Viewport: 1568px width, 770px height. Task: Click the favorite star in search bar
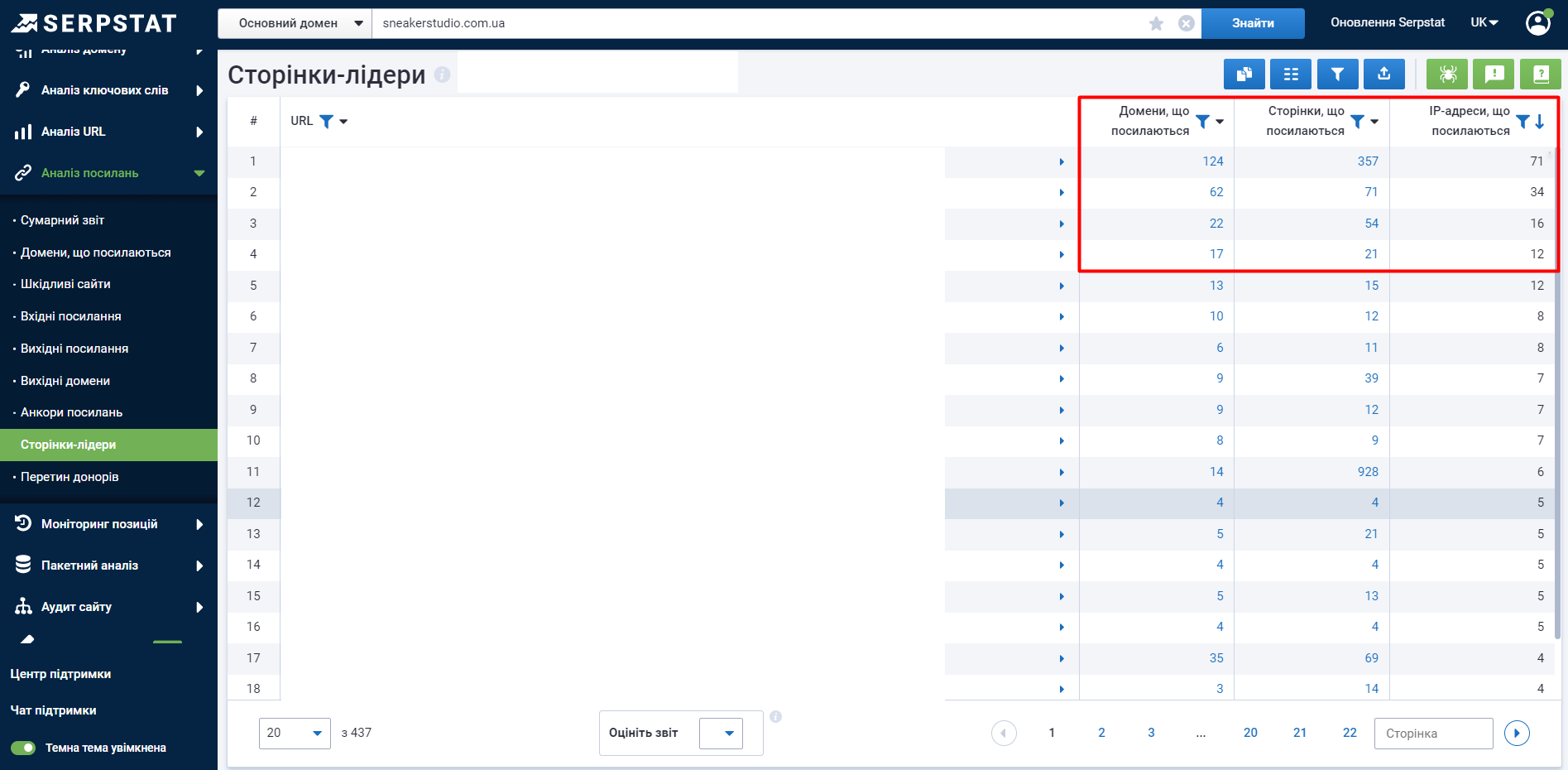tap(1156, 23)
